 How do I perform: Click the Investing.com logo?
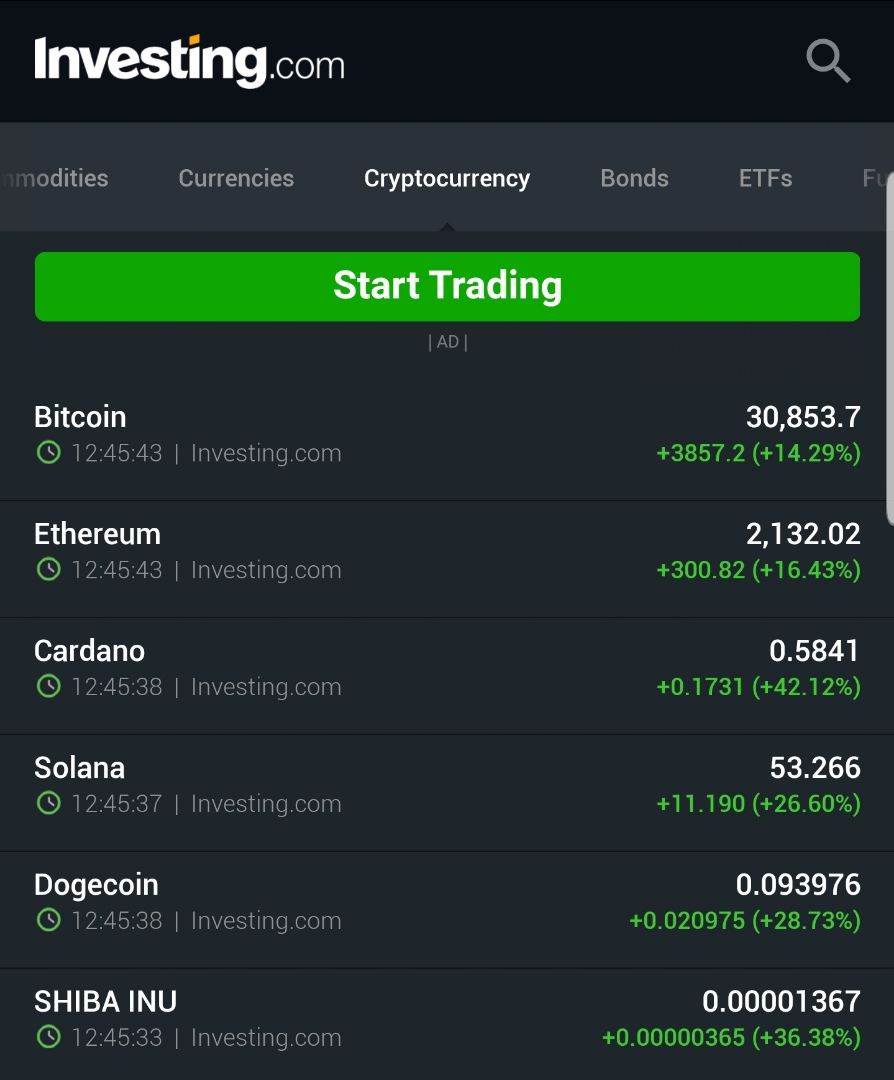click(189, 62)
